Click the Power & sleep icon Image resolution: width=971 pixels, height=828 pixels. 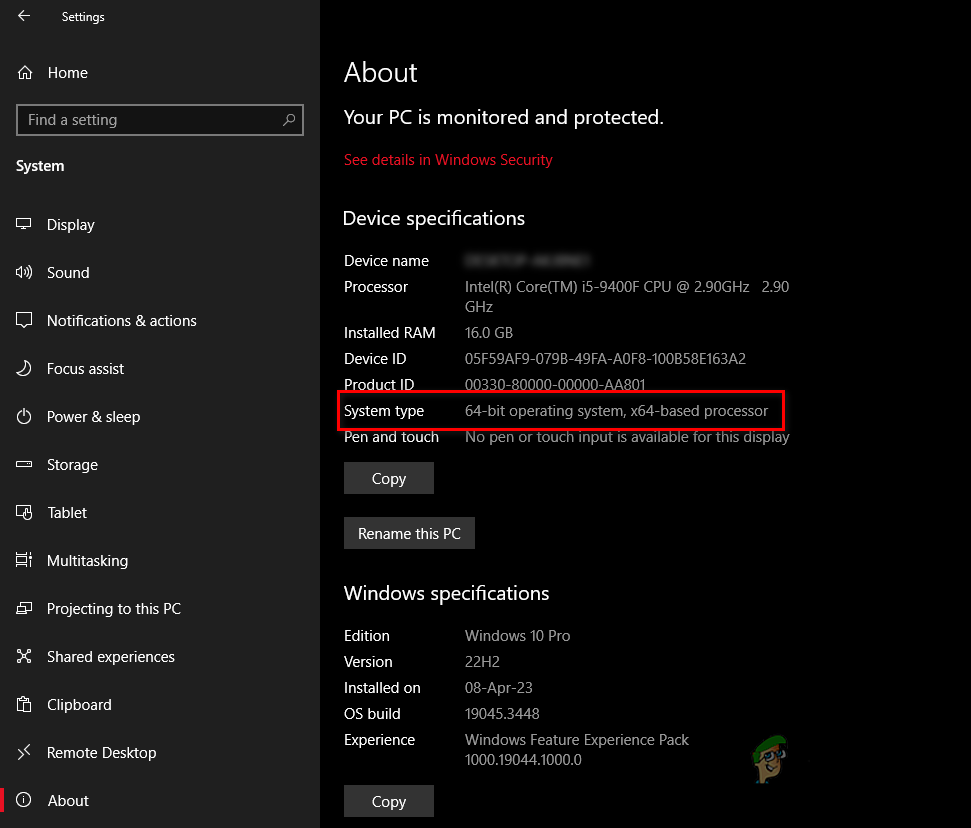click(25, 417)
